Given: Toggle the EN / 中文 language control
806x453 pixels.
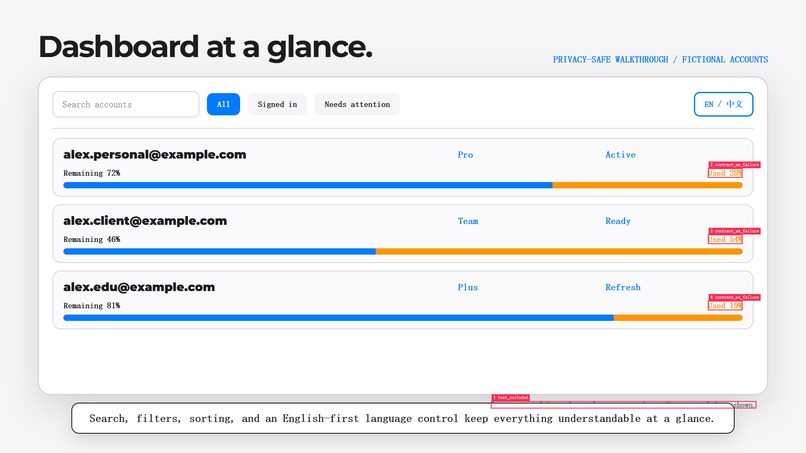Looking at the screenshot, I should click(723, 104).
